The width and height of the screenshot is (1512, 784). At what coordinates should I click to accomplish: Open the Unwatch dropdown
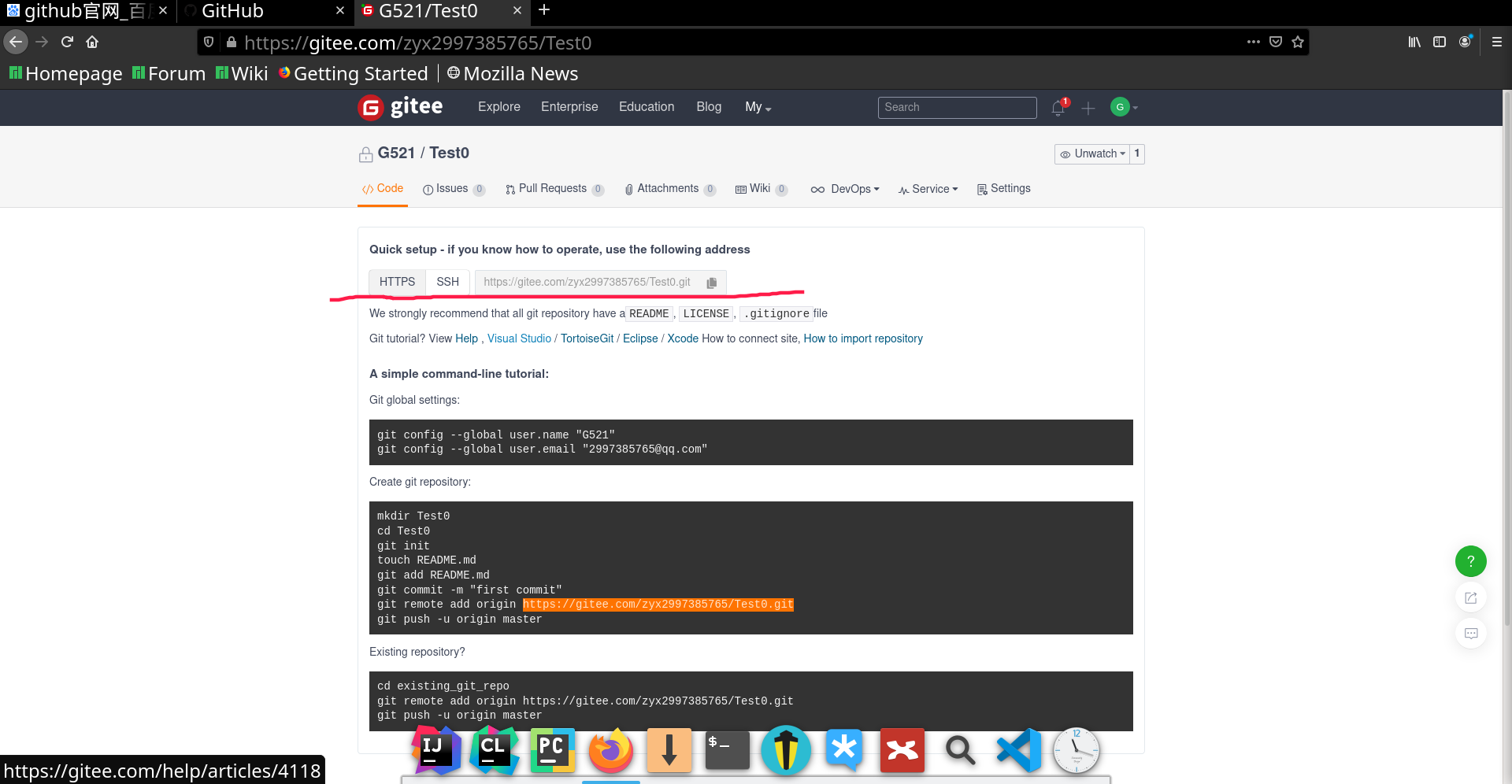pyautogui.click(x=1092, y=154)
